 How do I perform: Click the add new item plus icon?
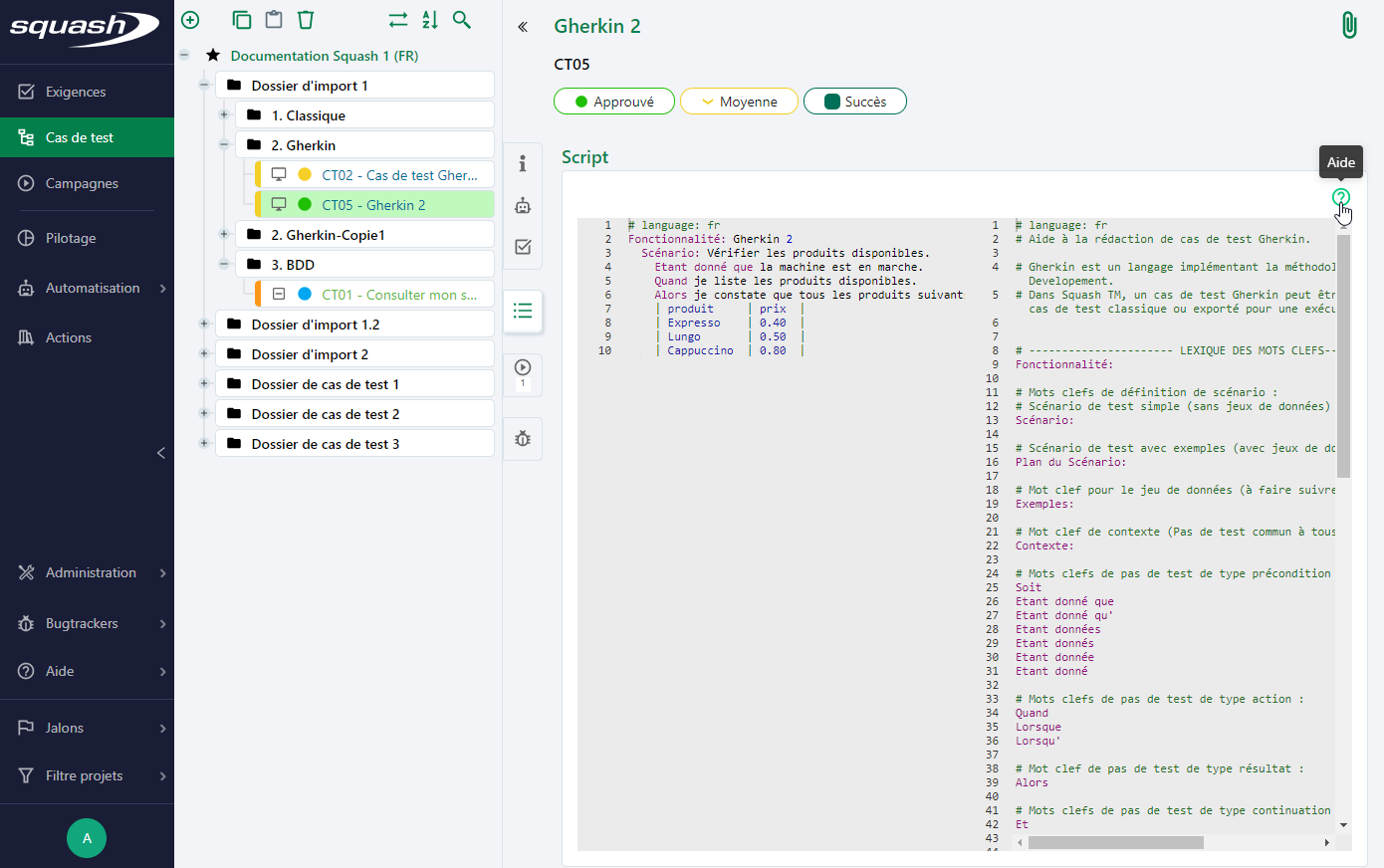point(190,20)
